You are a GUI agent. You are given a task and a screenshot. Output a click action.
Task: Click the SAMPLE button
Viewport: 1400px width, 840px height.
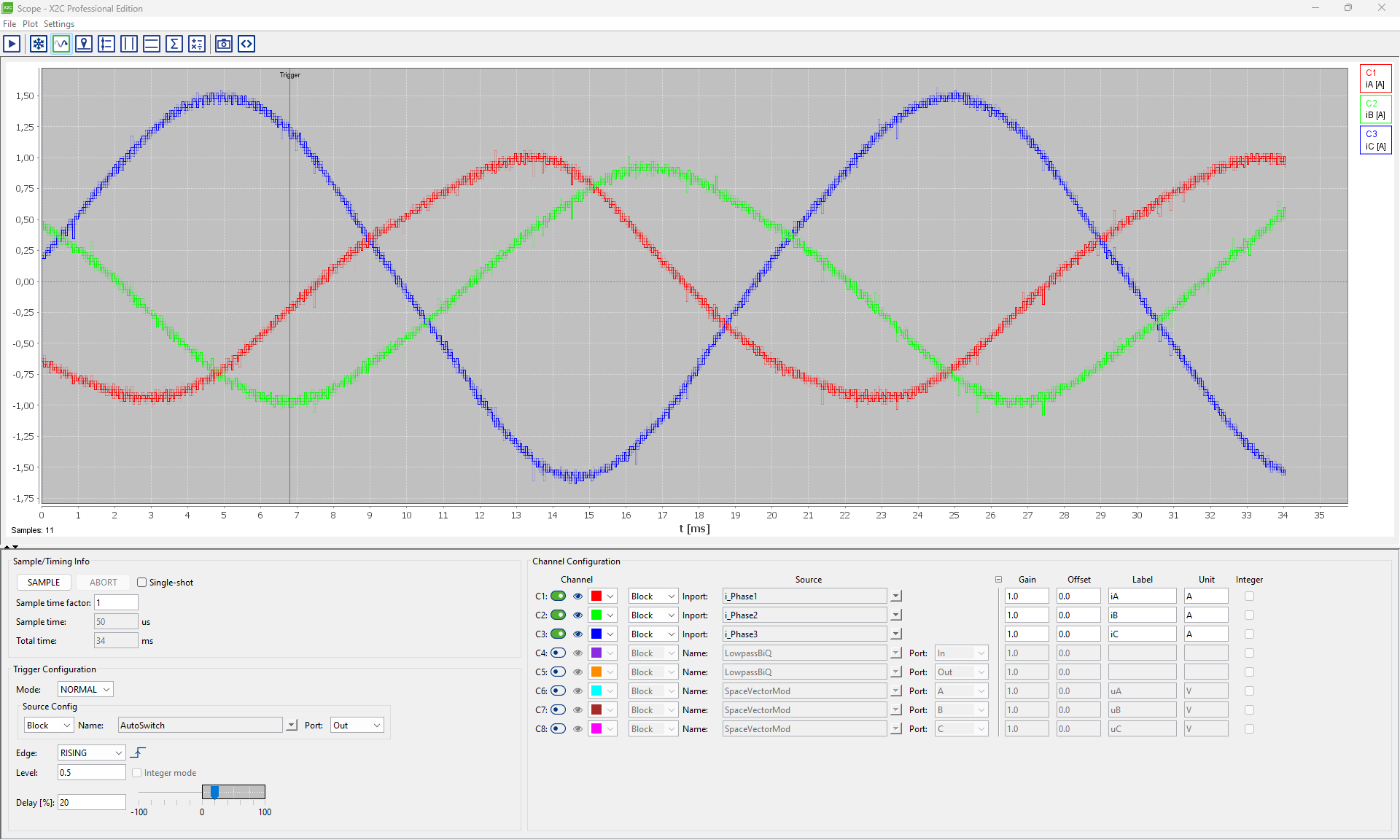coord(44,583)
